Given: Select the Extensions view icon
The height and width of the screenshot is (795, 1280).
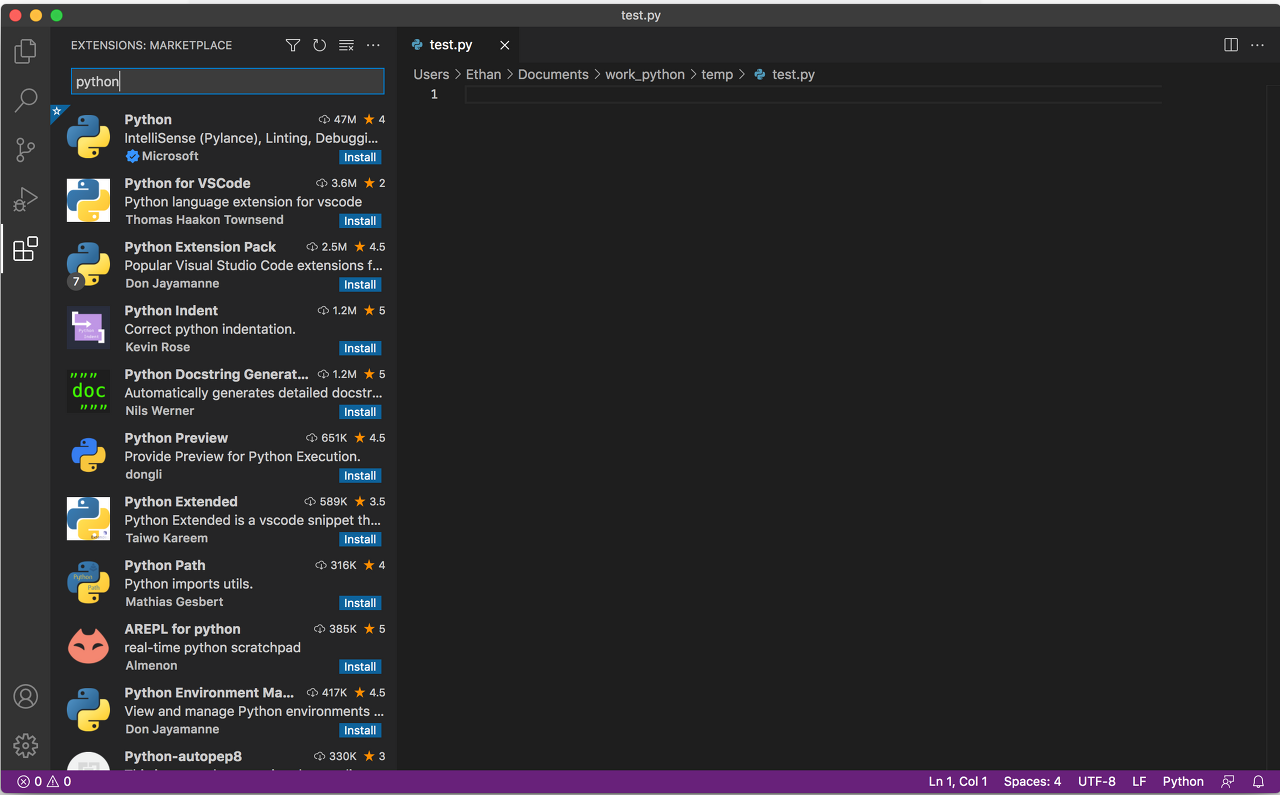Looking at the screenshot, I should (x=26, y=249).
